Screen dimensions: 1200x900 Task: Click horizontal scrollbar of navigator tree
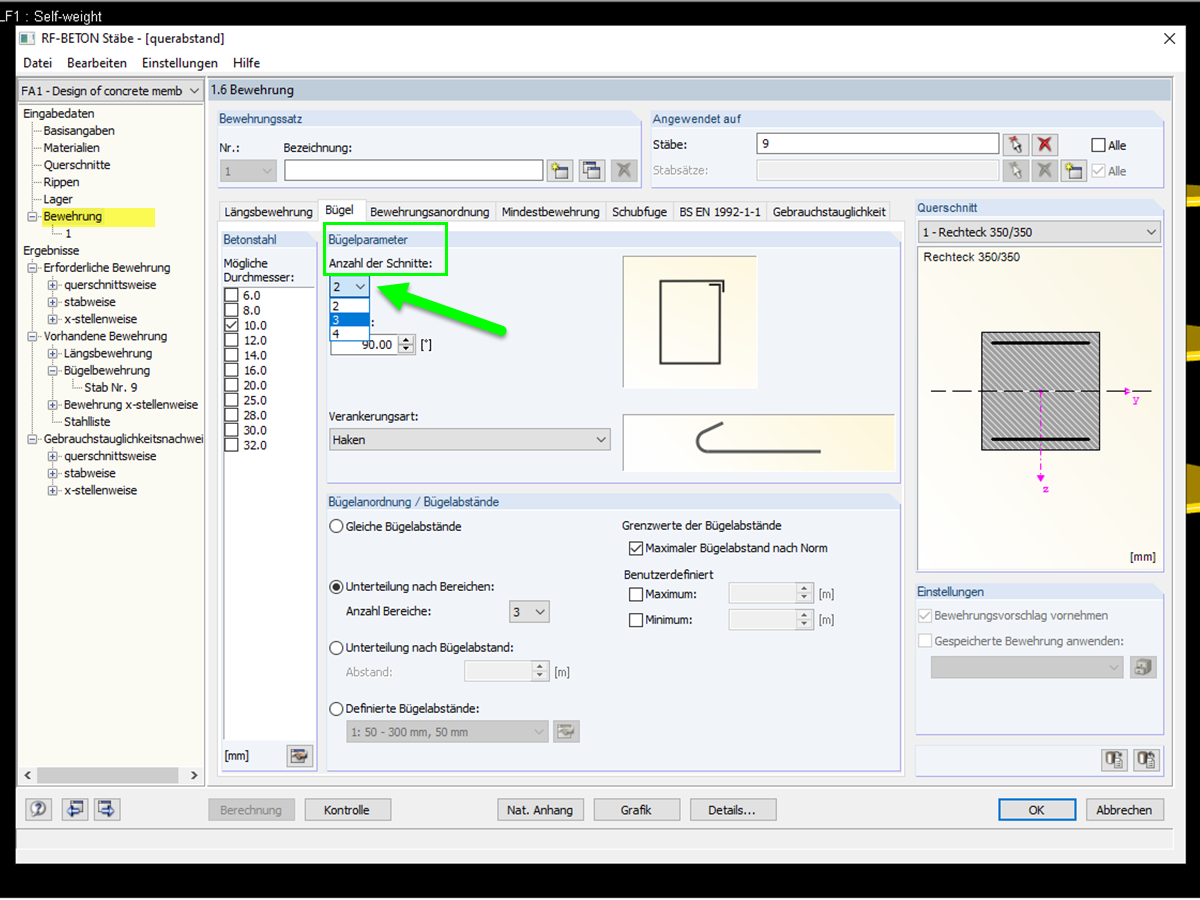click(x=110, y=775)
